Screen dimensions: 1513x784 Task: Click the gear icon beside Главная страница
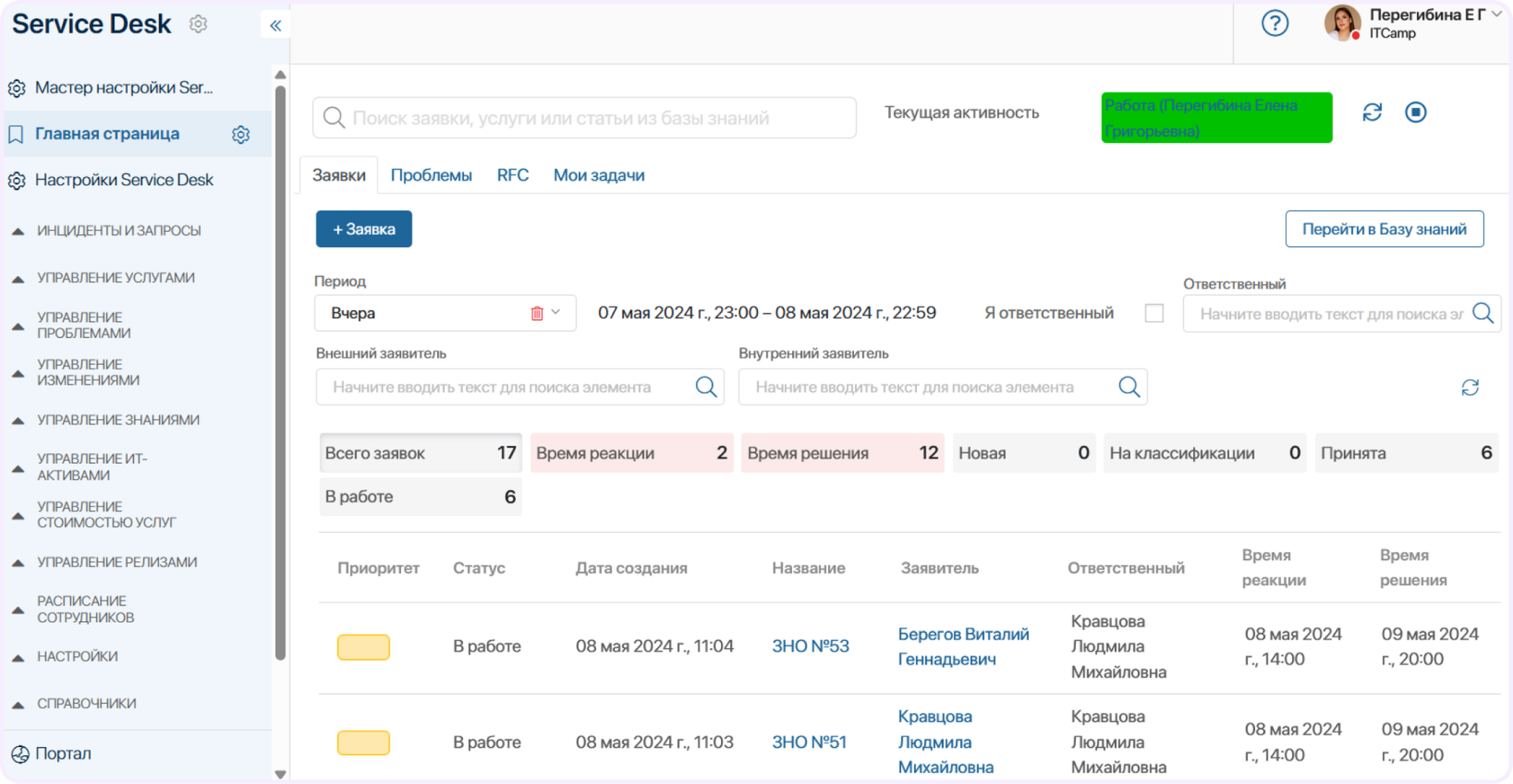pyautogui.click(x=241, y=135)
